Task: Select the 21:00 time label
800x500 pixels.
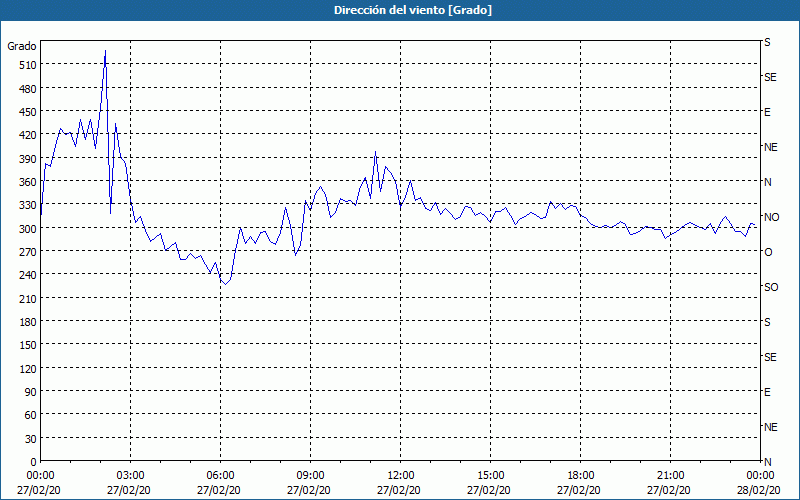Action: pyautogui.click(x=670, y=475)
